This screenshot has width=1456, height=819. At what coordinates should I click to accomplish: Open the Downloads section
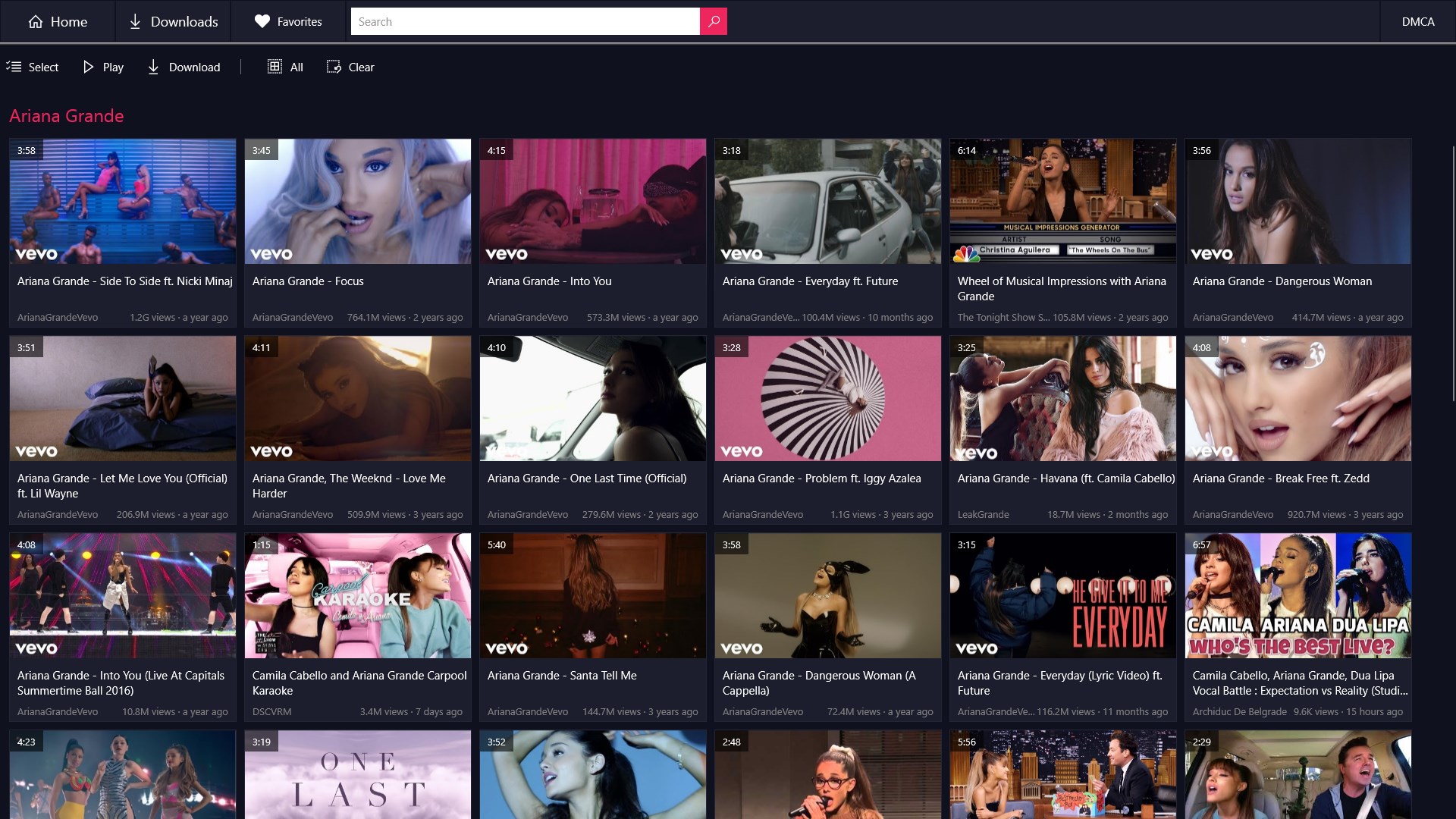tap(172, 21)
